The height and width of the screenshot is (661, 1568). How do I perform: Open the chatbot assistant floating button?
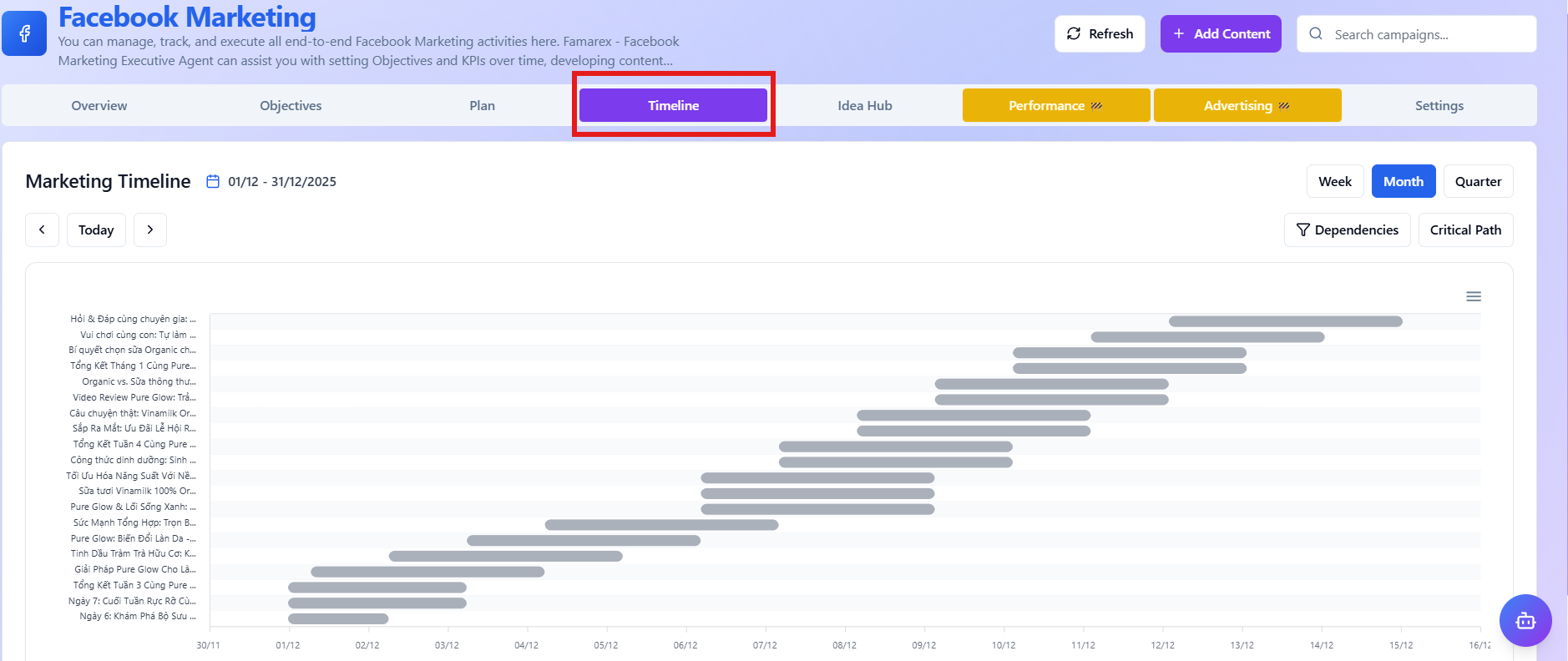pyautogui.click(x=1525, y=620)
